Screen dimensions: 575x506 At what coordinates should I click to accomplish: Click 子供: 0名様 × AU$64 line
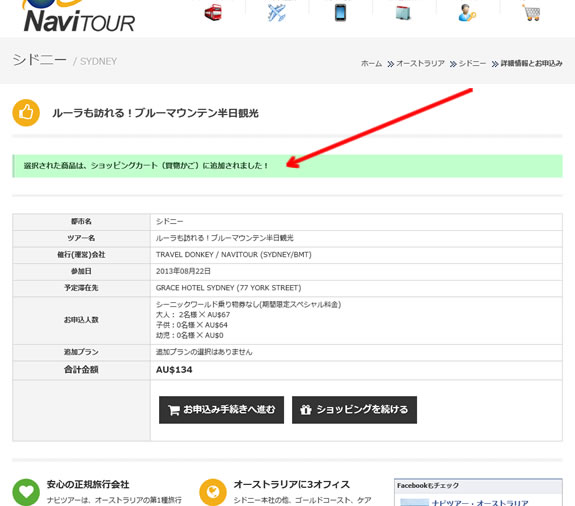click(192, 325)
